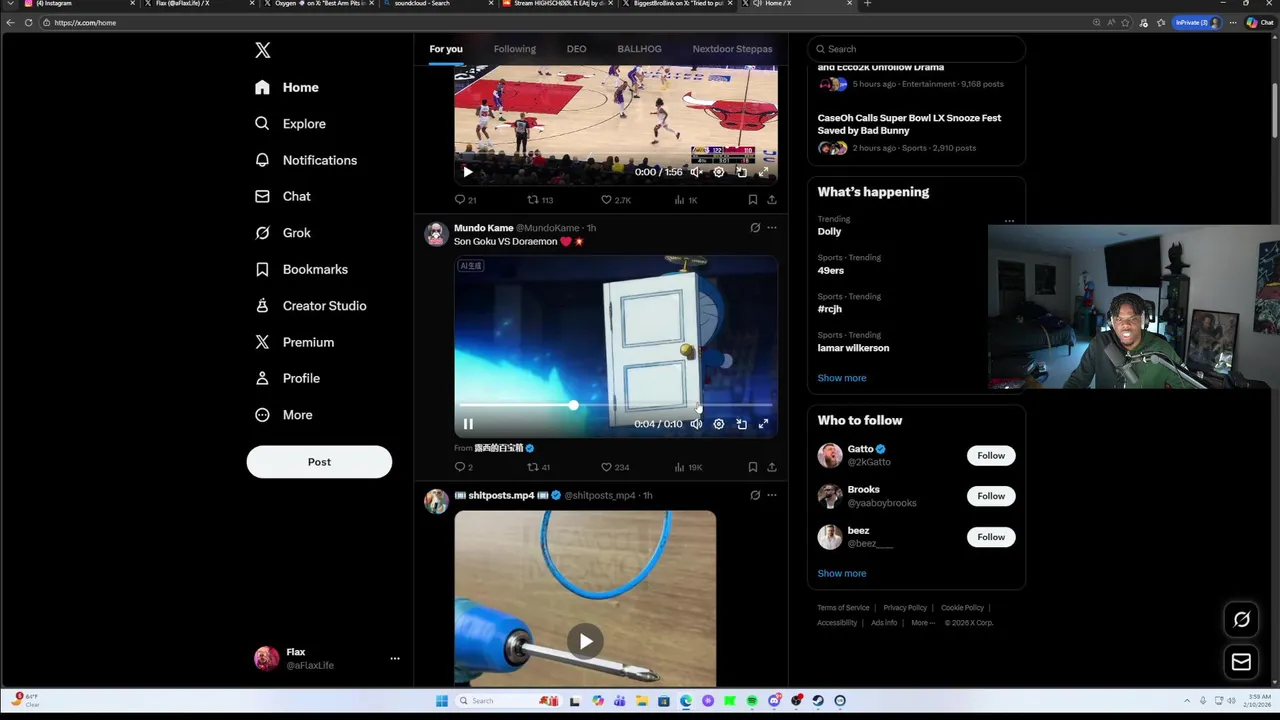Repost the Mundo Kame post with 41 reposts
Screen dimensions: 1280x720
click(x=539, y=467)
